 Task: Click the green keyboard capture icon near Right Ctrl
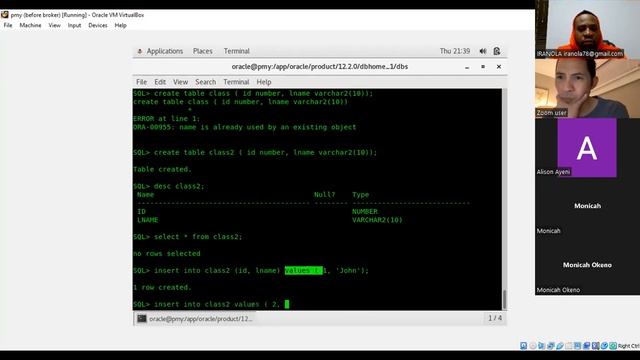613,346
